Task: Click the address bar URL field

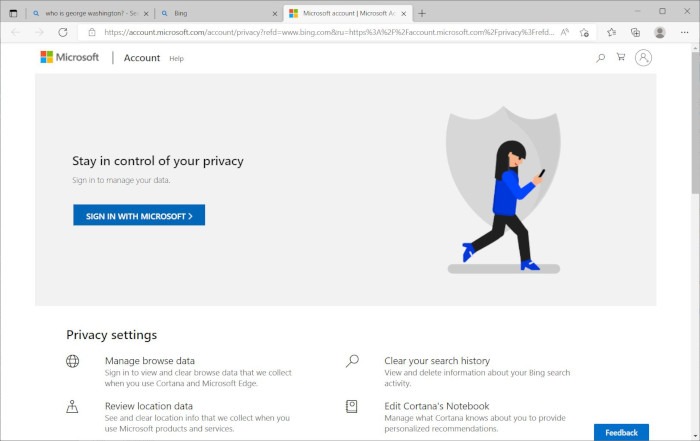Action: click(329, 32)
